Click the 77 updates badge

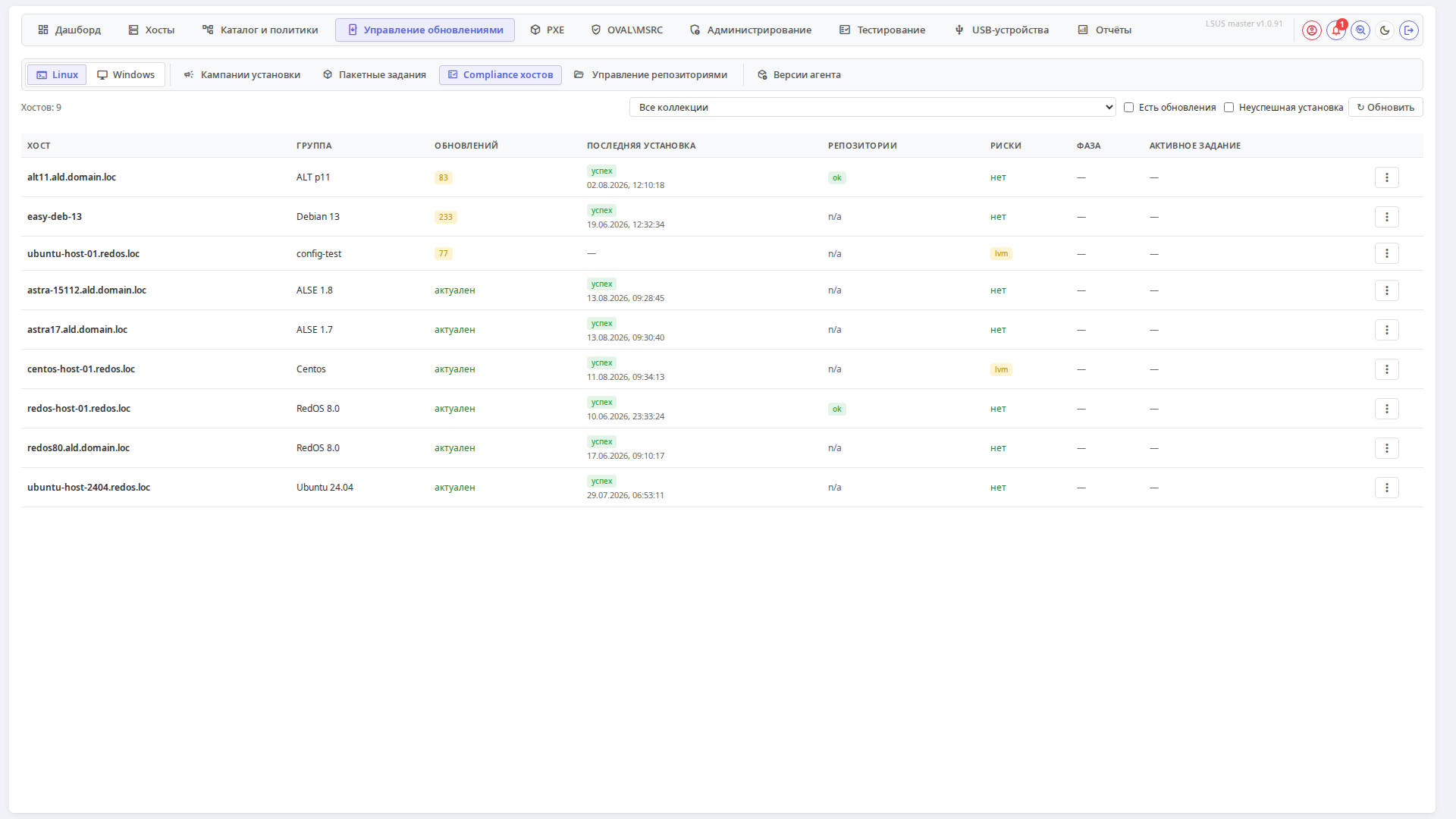click(x=444, y=254)
